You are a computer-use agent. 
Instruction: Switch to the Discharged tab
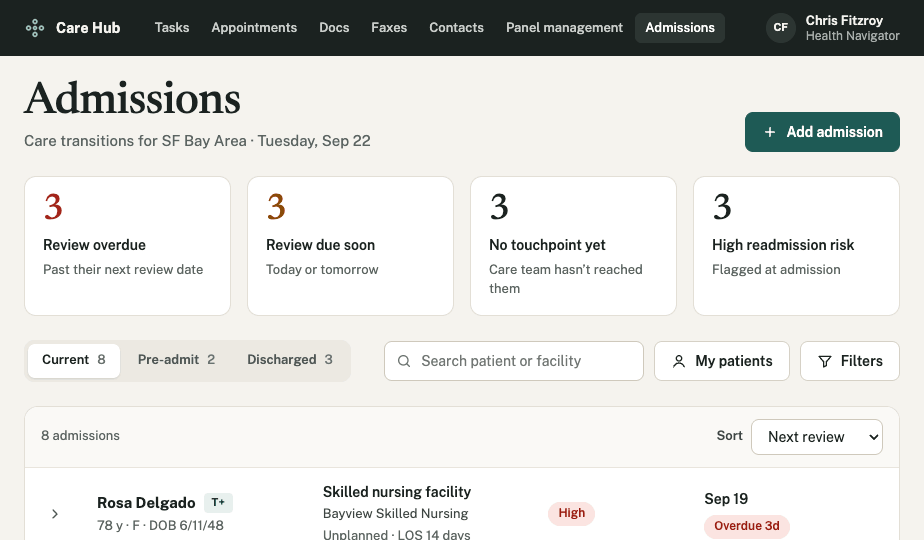point(289,360)
